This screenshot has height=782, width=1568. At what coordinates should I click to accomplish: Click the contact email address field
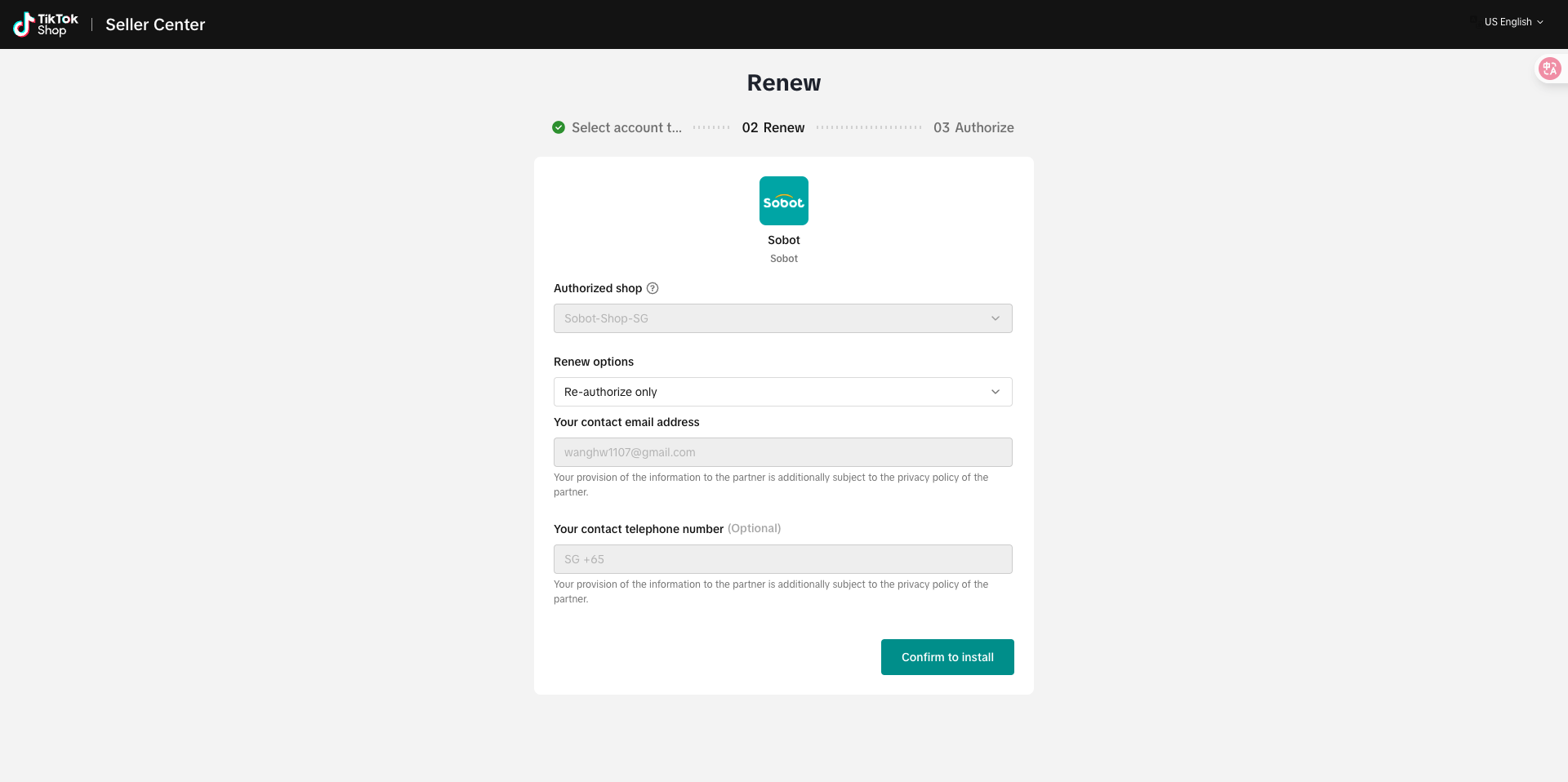782,452
